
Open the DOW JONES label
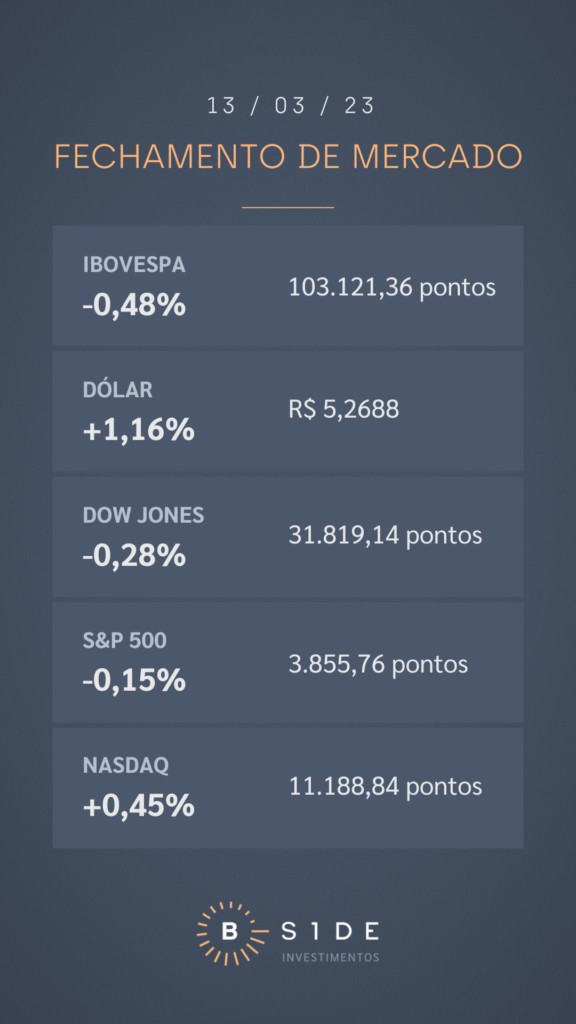click(143, 515)
